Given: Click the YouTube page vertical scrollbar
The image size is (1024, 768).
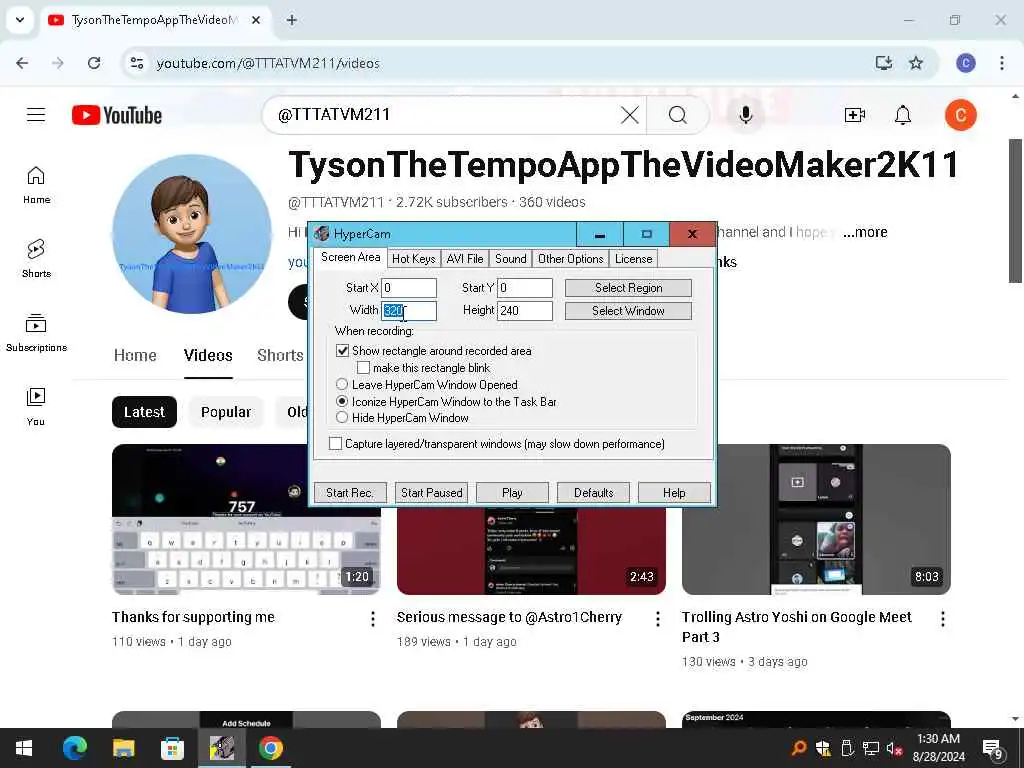Looking at the screenshot, I should coord(1015,210).
